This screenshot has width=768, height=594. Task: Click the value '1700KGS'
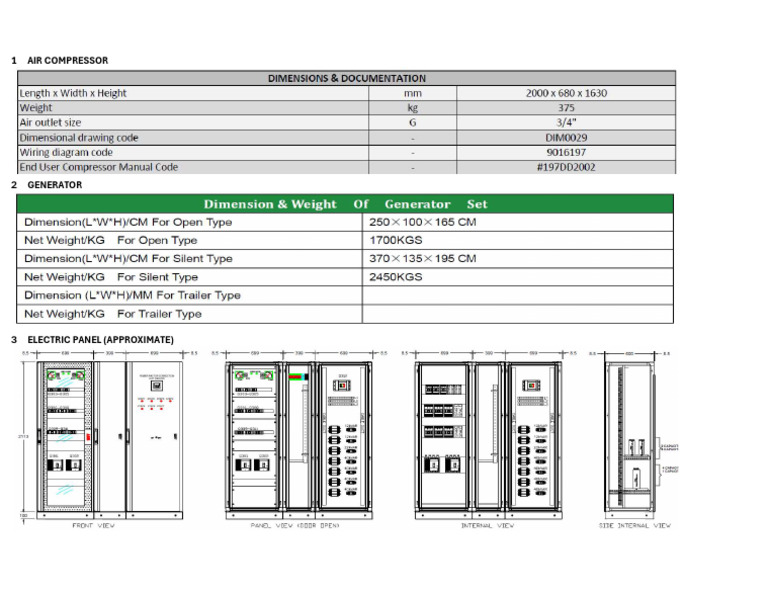[x=396, y=240]
